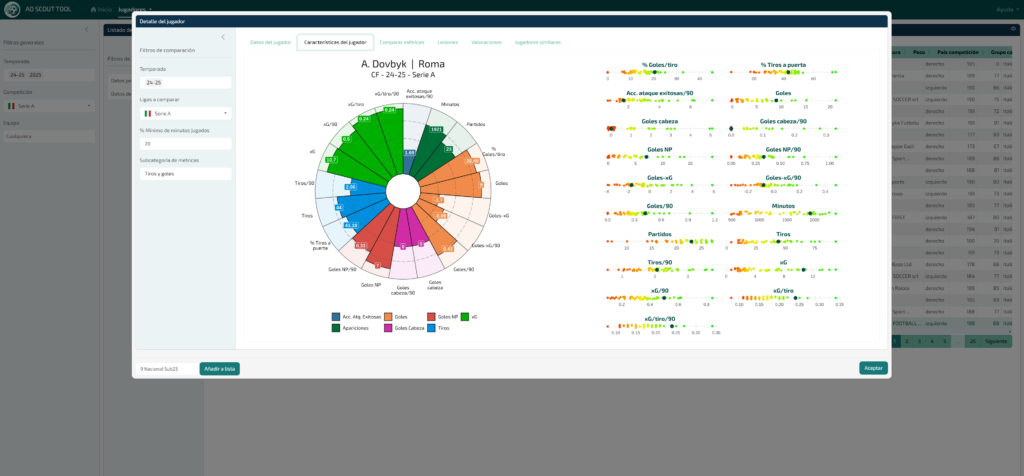Open the Comparar métricas tab
Viewport: 1024px width, 476px height.
(x=402, y=42)
